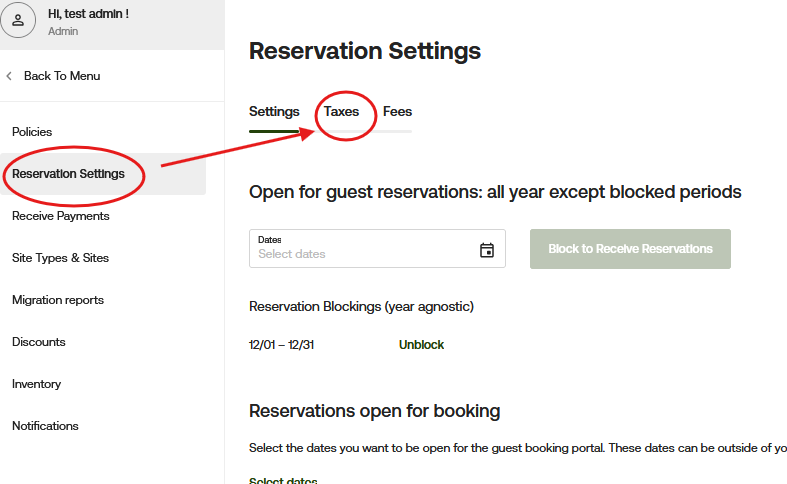Click Block to Receive Reservations button
Image resolution: width=787 pixels, height=484 pixels.
tap(630, 249)
